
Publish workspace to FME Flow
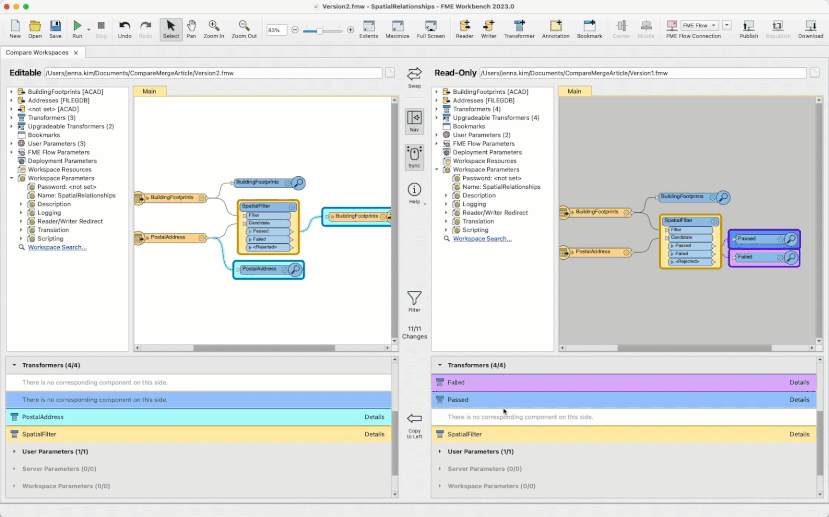click(749, 29)
